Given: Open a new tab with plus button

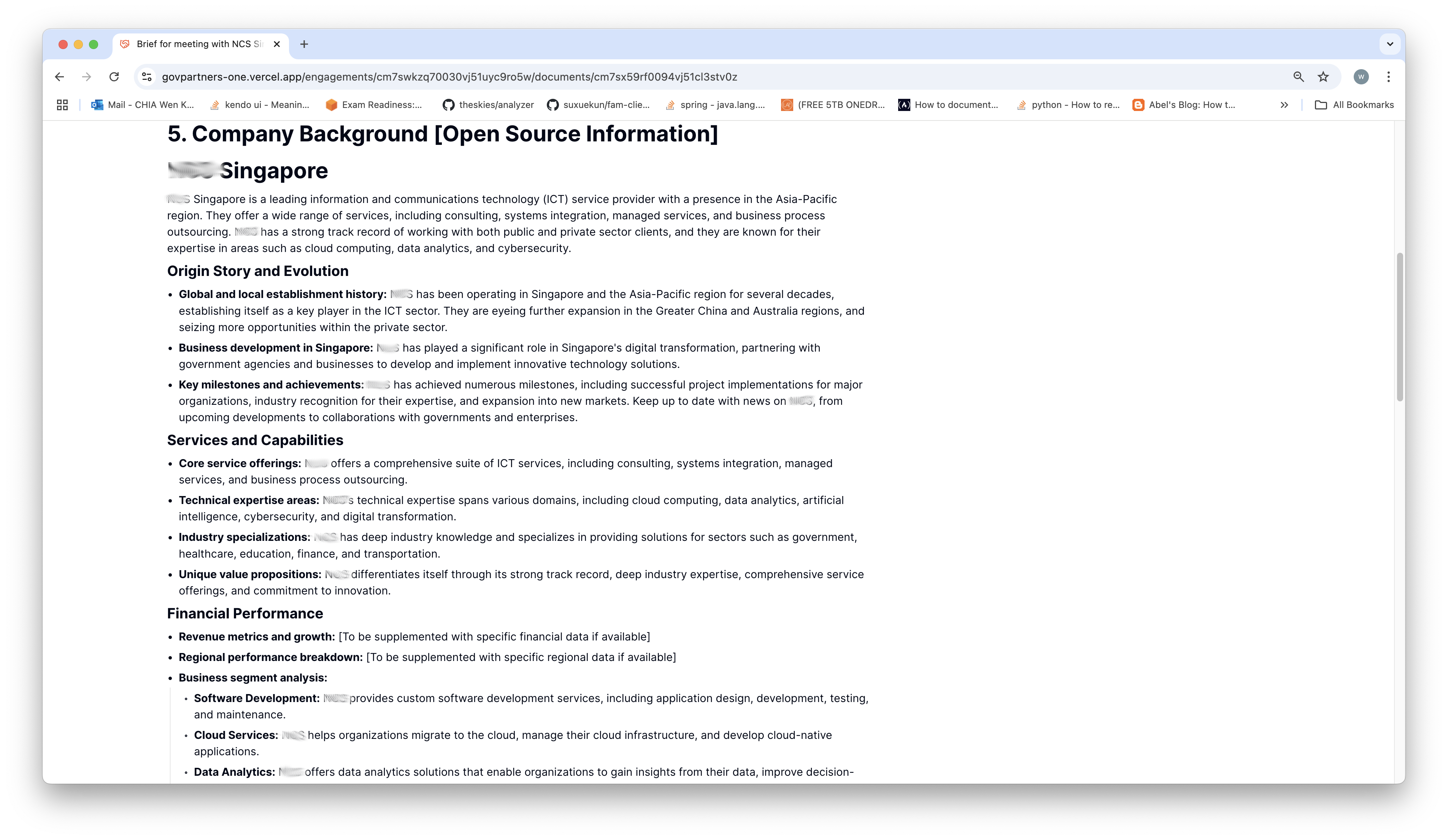Looking at the screenshot, I should click(304, 44).
